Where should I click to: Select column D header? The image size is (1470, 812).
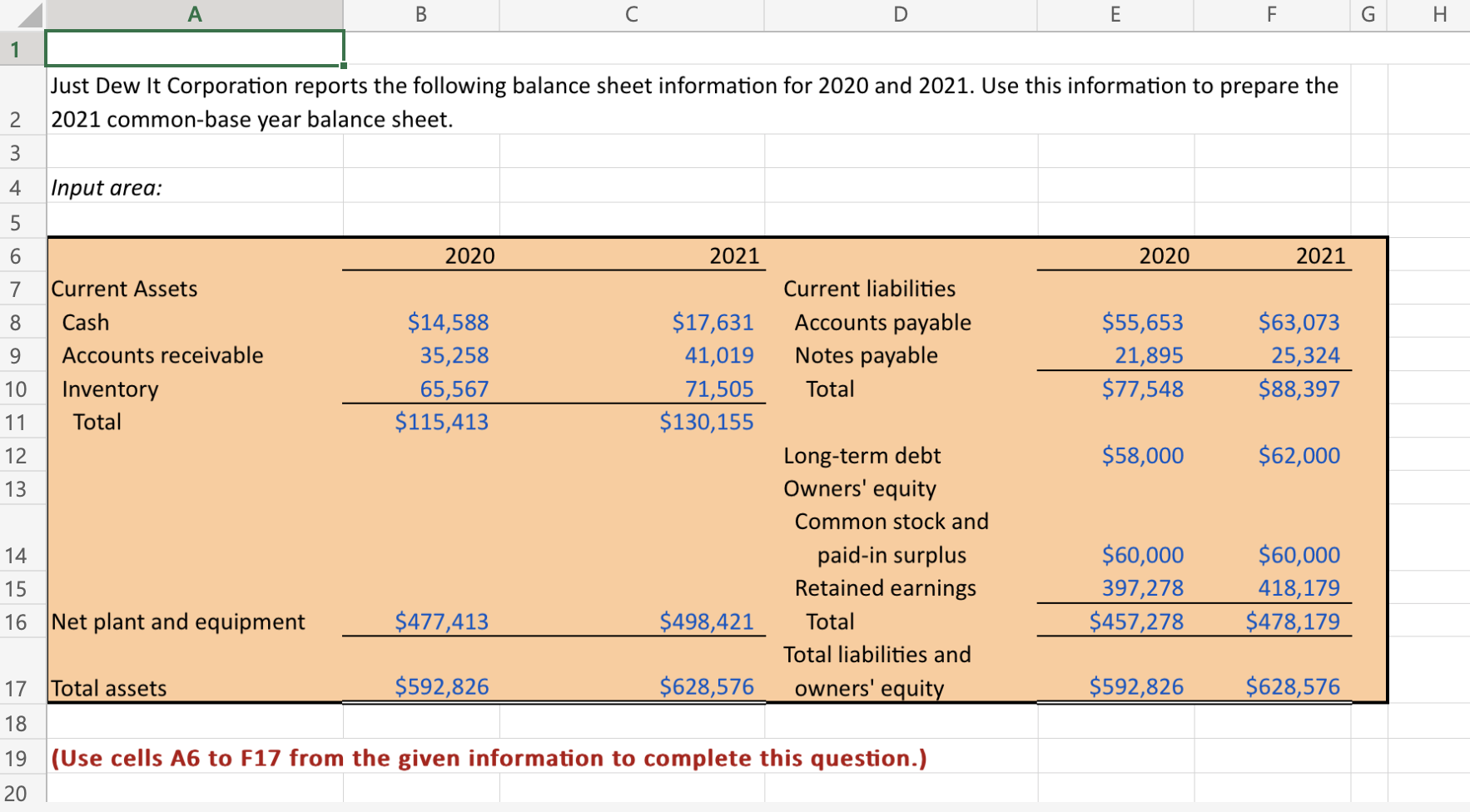coord(901,14)
